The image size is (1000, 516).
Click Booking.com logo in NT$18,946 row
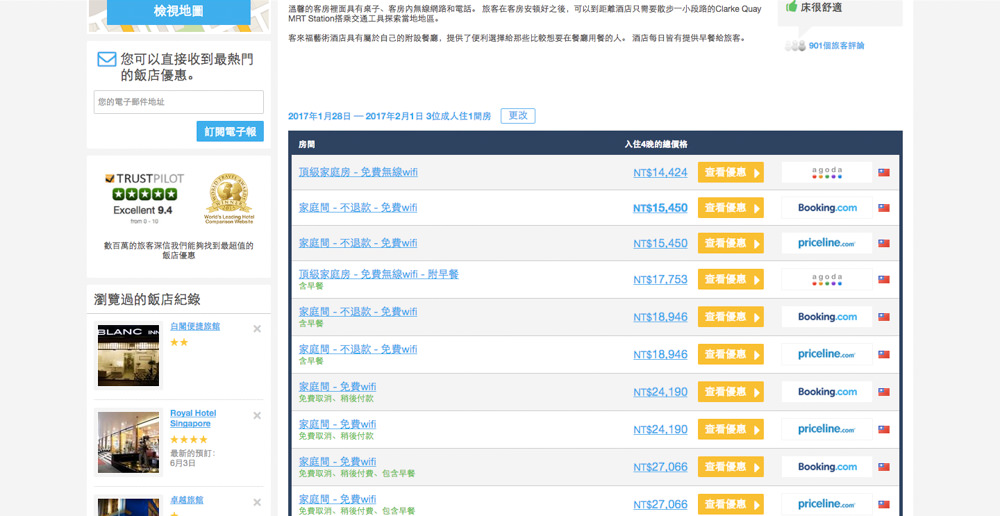pos(827,316)
